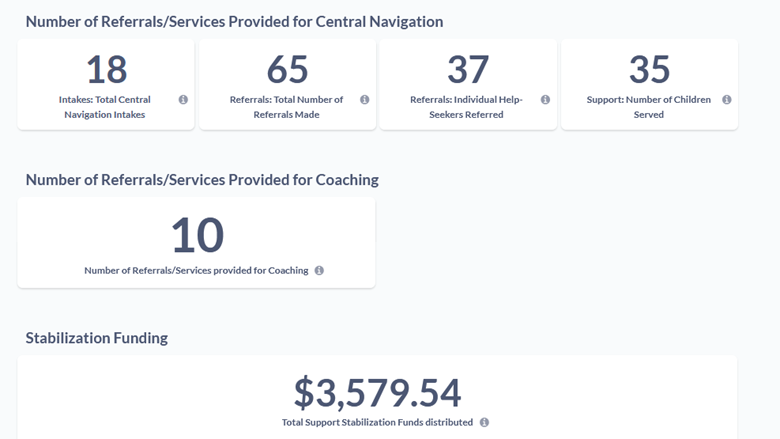The width and height of the screenshot is (780, 439).
Task: Click the Referrals/Services Provided for Coaching heading
Action: [202, 180]
